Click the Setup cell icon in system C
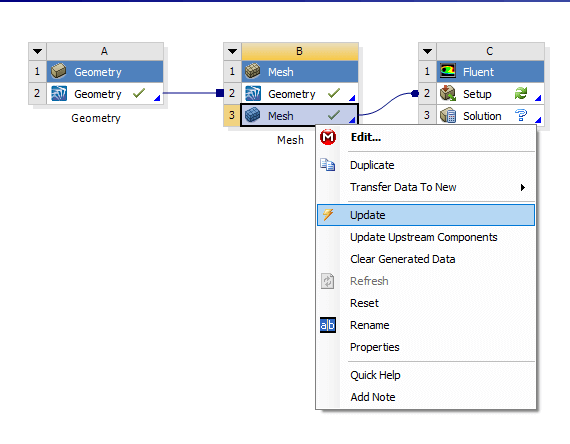Screen dimensions: 570x444 pyautogui.click(x=448, y=93)
